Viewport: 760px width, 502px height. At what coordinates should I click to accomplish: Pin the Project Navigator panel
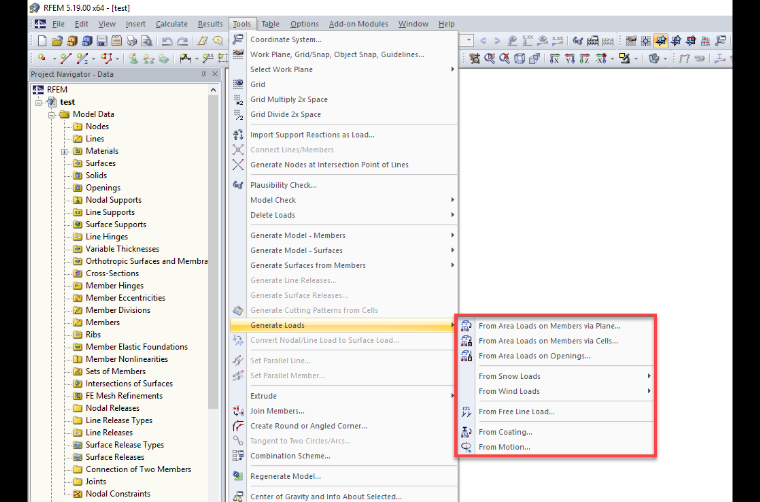pyautogui.click(x=204, y=74)
